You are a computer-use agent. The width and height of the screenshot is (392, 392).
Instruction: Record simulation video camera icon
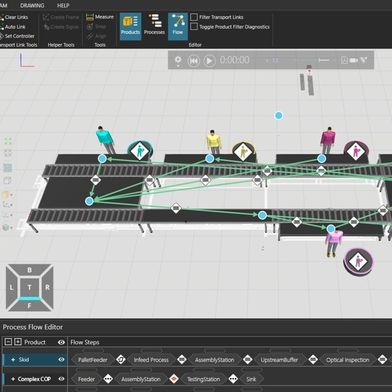click(354, 60)
